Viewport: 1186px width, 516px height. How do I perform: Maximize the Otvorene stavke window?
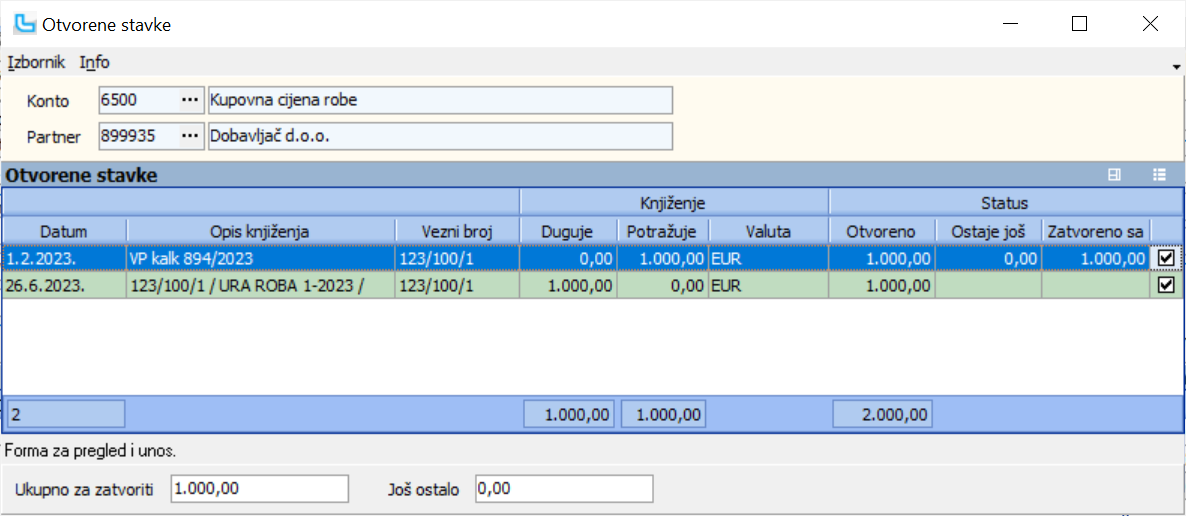[x=1079, y=24]
